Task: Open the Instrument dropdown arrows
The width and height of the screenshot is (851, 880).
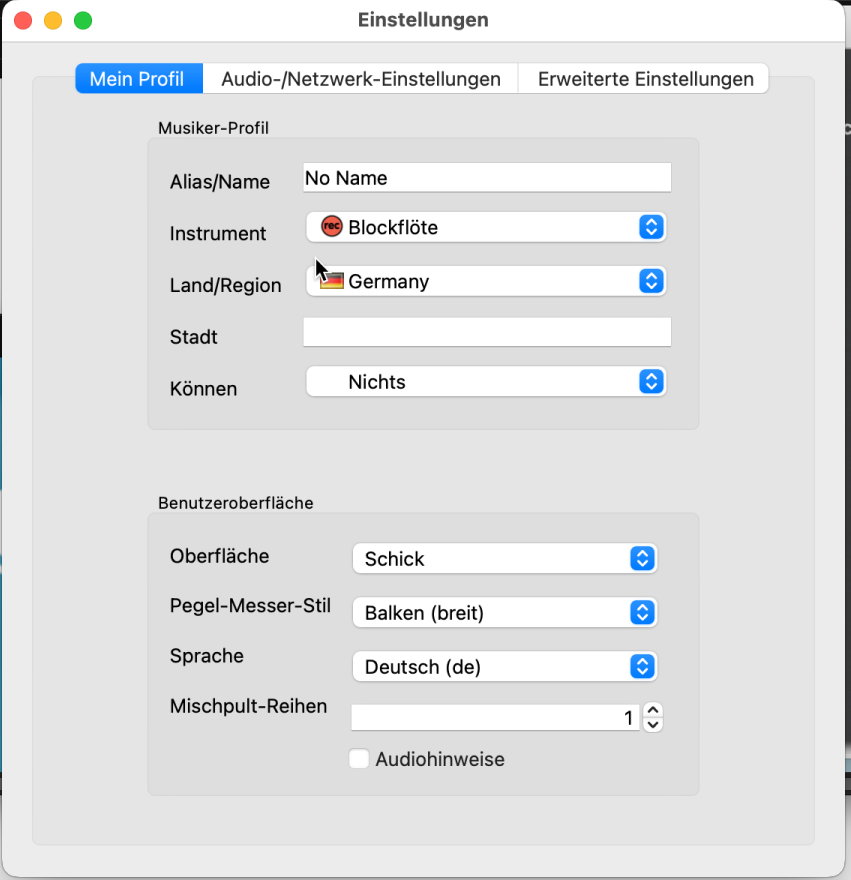Action: pos(651,227)
